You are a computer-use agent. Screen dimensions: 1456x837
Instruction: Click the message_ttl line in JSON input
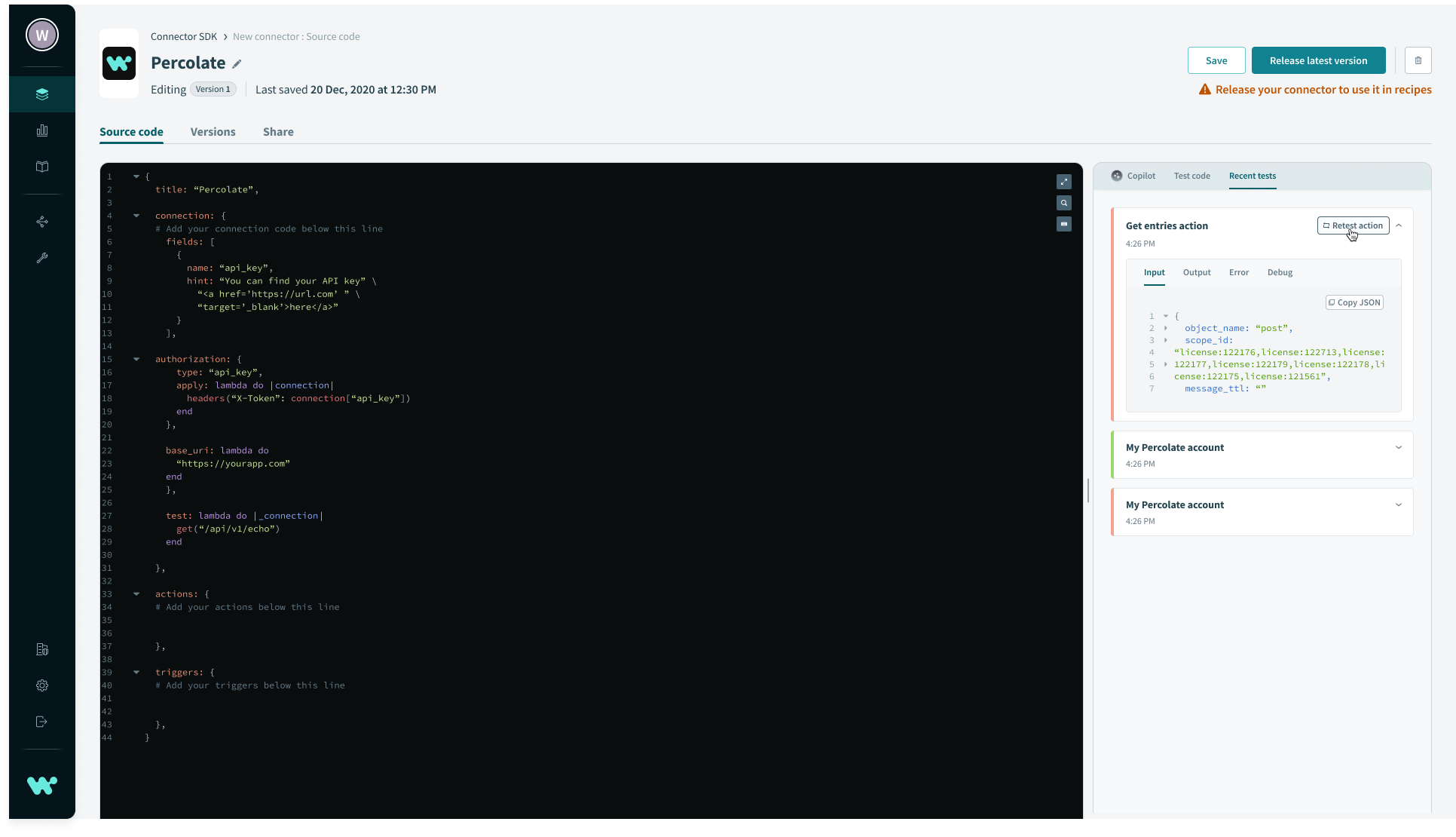[1225, 388]
